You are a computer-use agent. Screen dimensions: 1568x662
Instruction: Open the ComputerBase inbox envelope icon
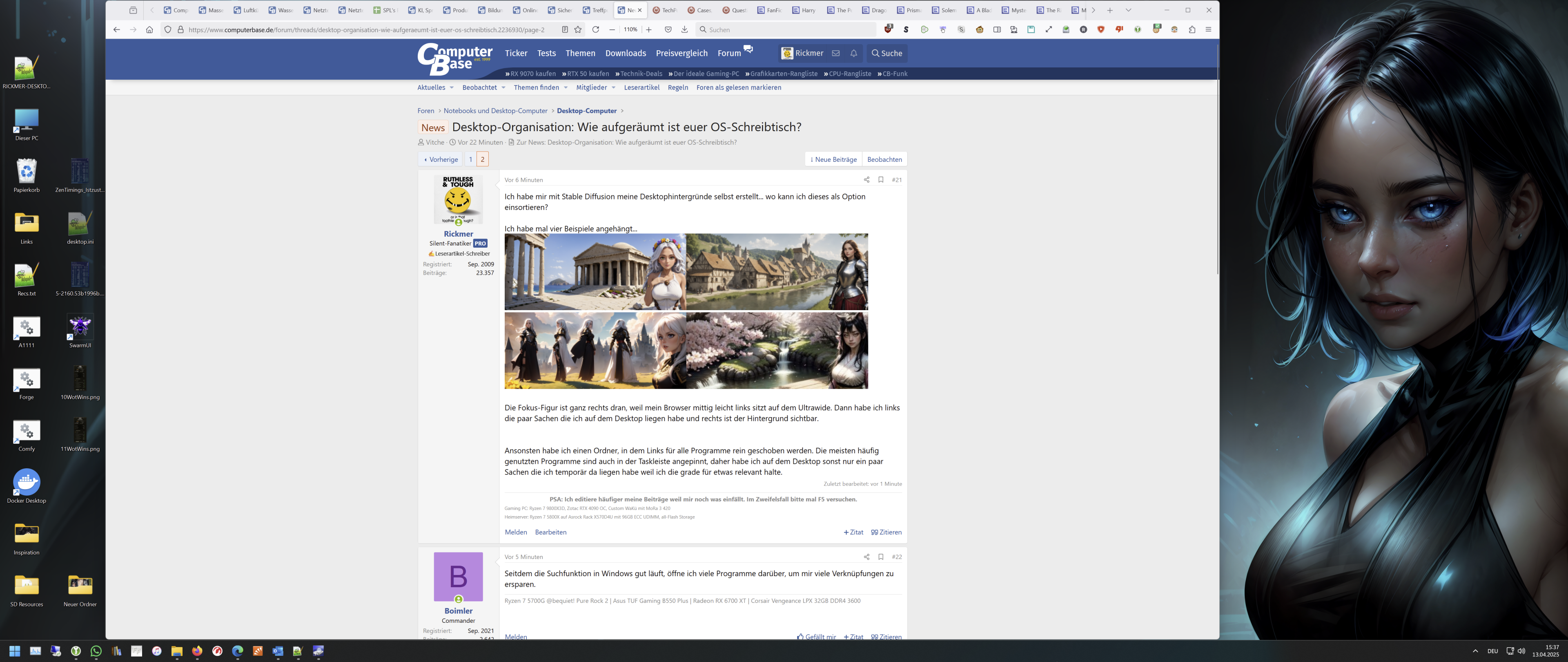tap(836, 53)
